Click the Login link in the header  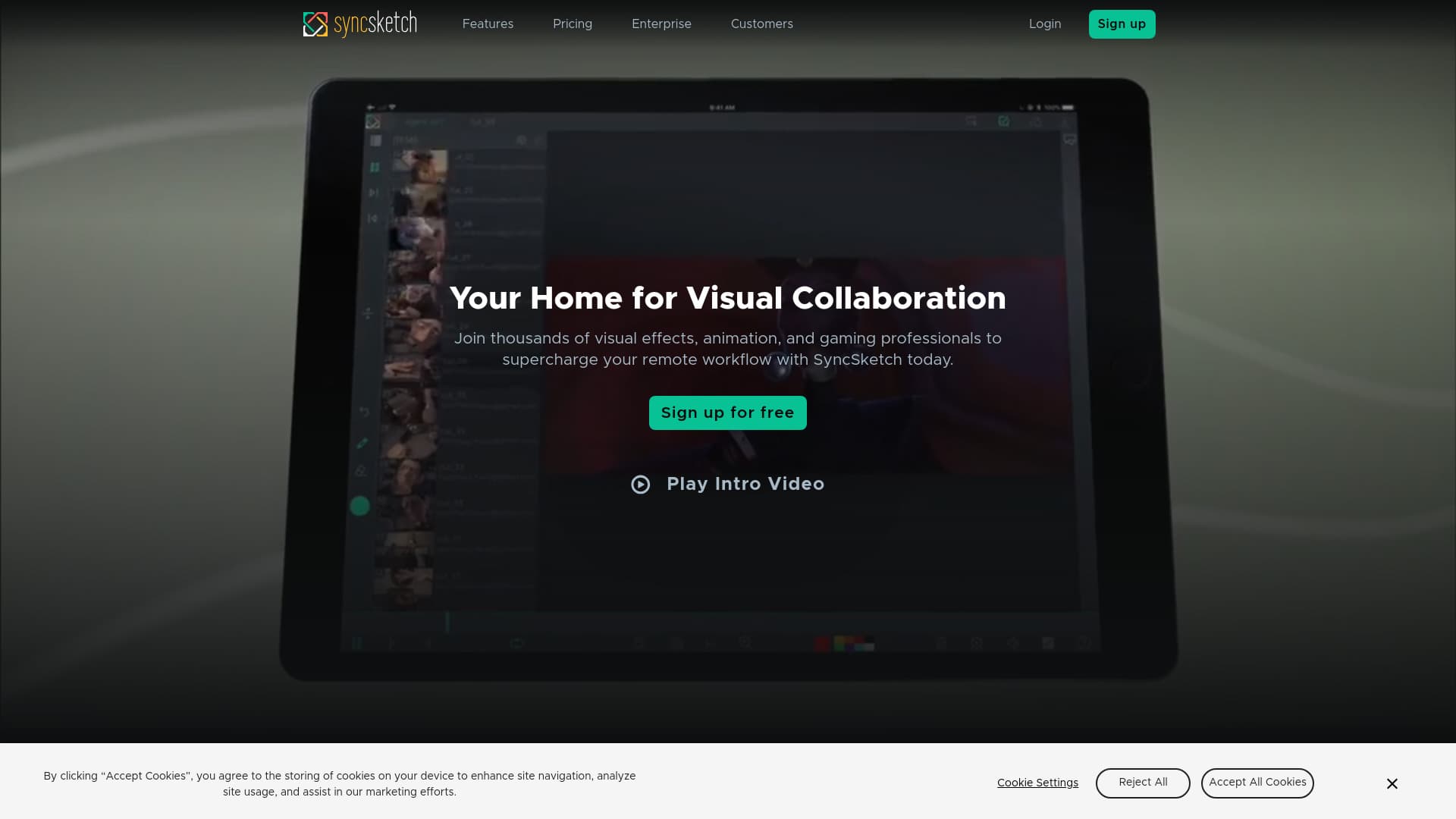(x=1045, y=24)
